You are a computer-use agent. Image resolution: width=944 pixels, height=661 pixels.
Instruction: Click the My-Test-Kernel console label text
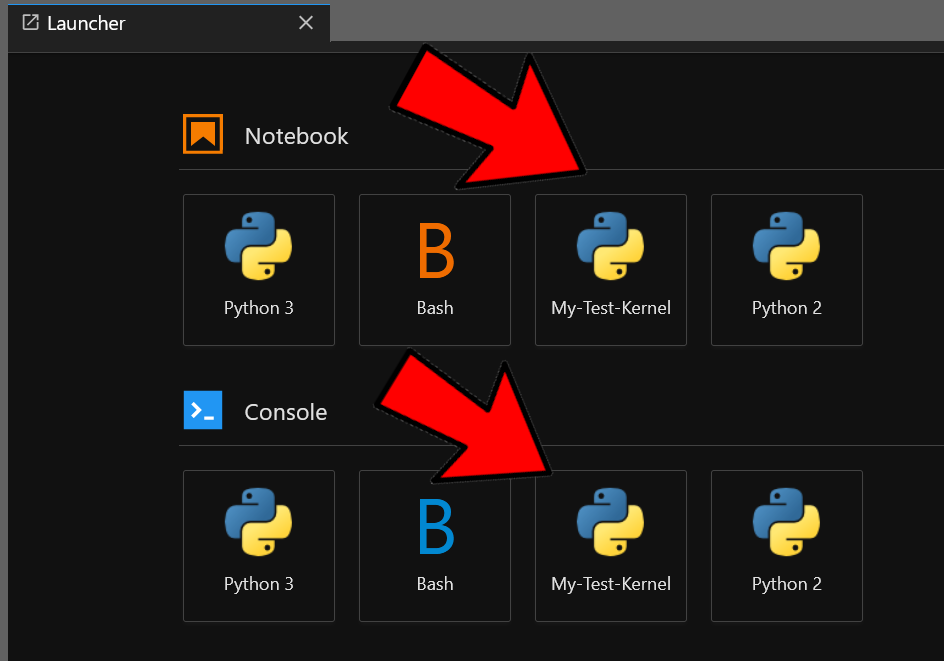tap(610, 583)
